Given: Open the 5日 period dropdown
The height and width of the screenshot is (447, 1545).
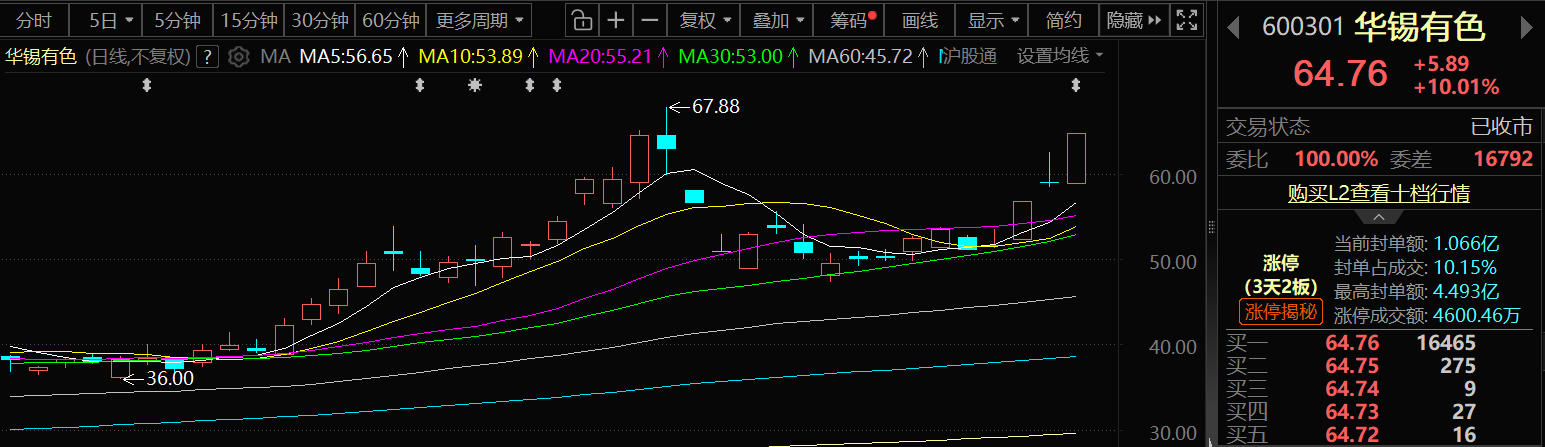Looking at the screenshot, I should coord(108,19).
